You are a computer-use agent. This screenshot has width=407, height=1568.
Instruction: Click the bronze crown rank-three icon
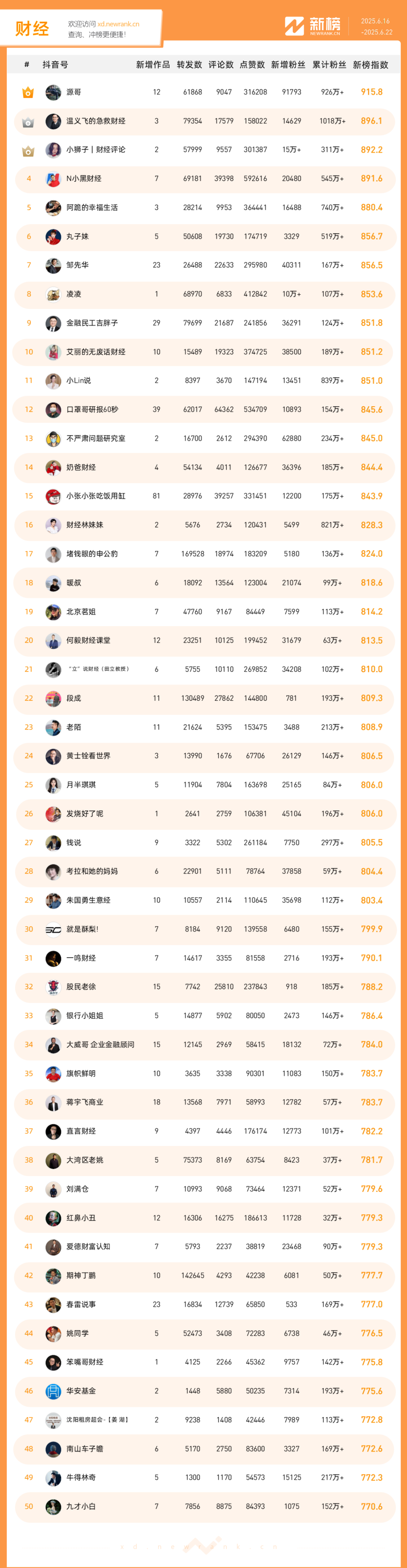tap(28, 151)
